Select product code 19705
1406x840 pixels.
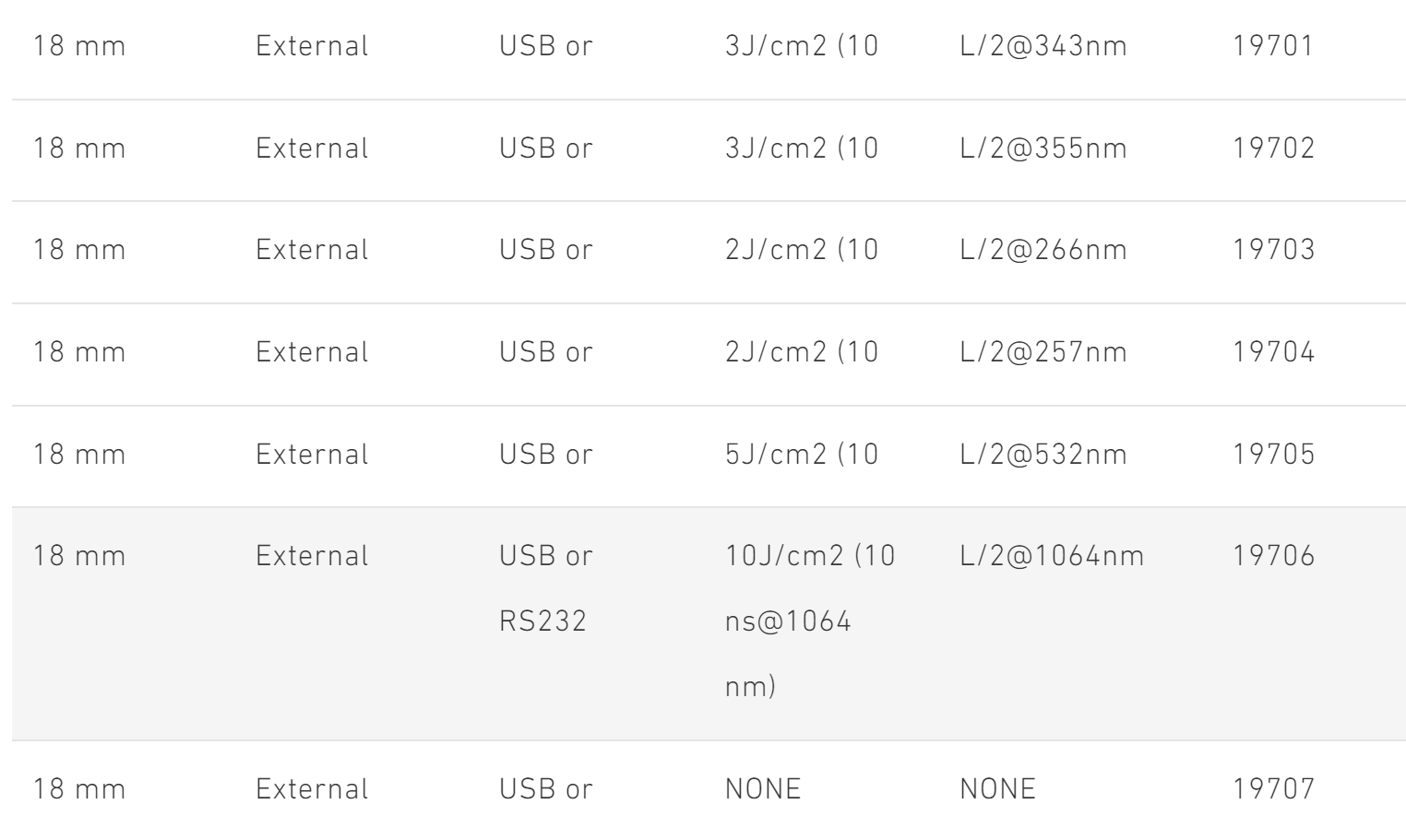coord(1274,455)
